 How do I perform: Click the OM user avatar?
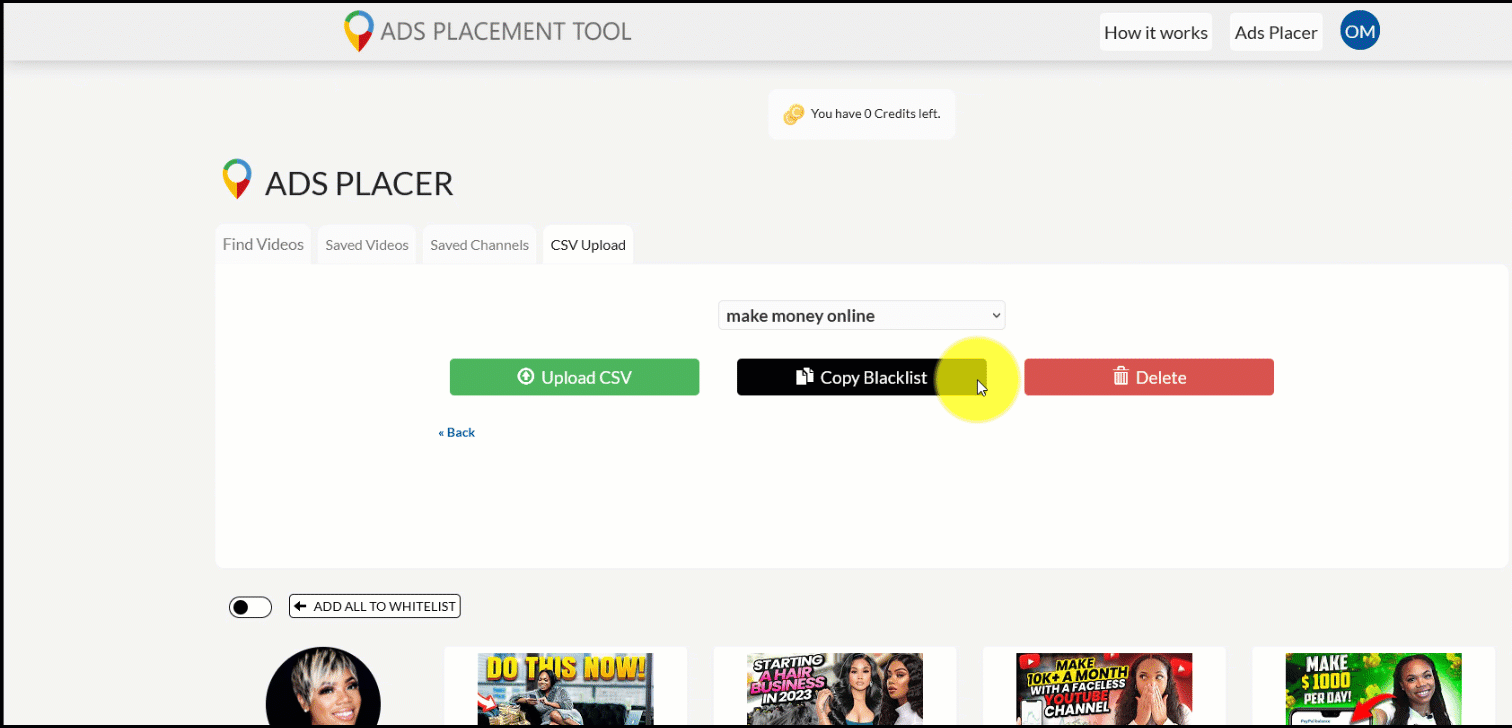tap(1359, 31)
